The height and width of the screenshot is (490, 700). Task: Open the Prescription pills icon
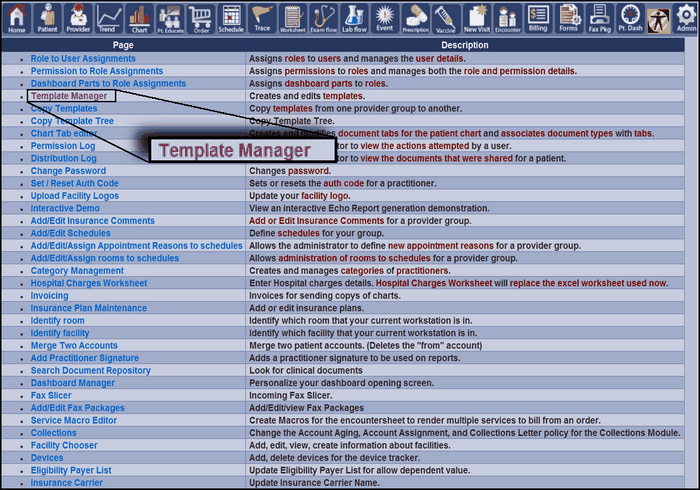click(x=415, y=18)
